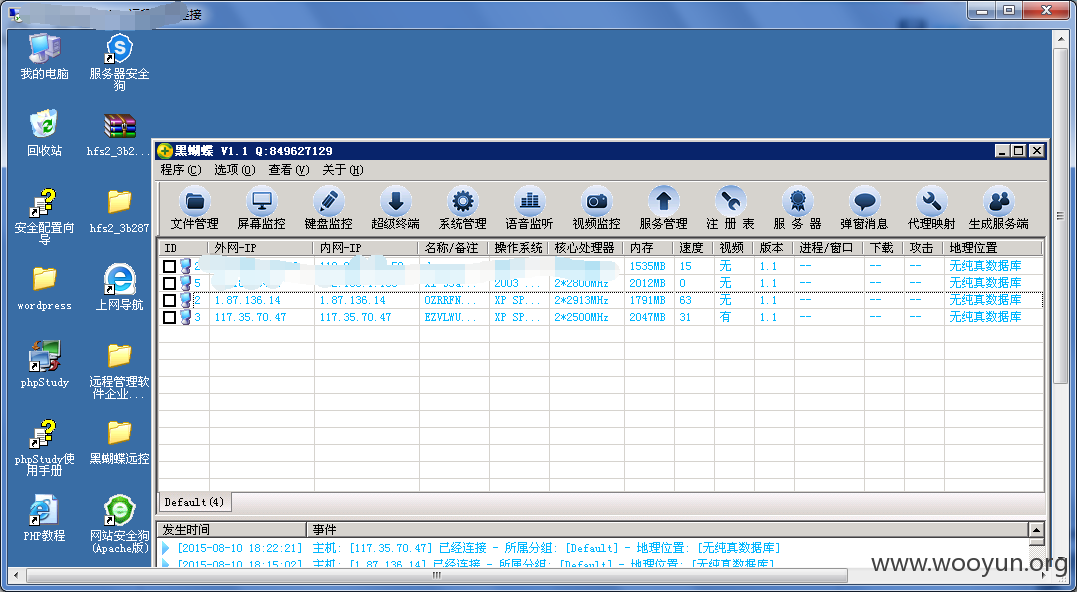The height and width of the screenshot is (592, 1077).
Task: Open the 查看(V) menu
Action: (x=288, y=170)
